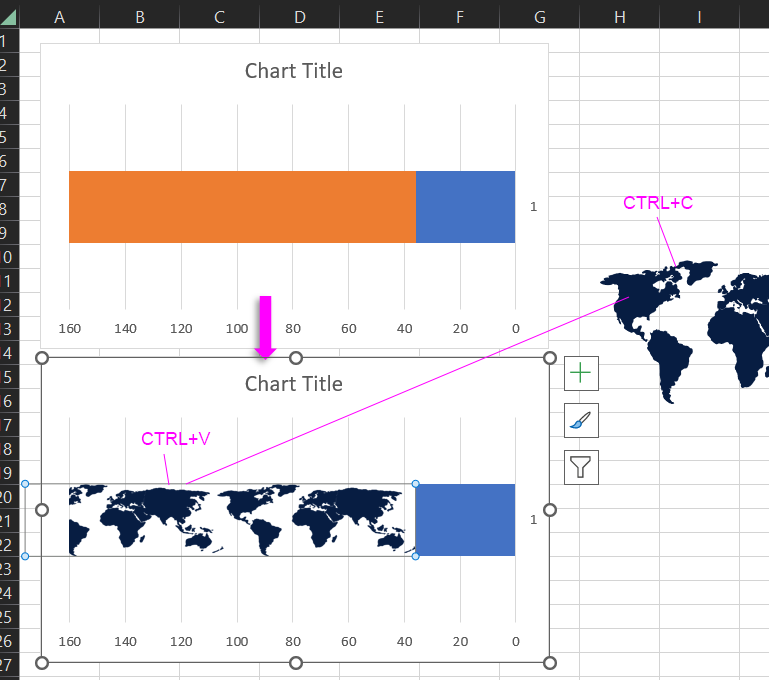Open the Chart Filters funnel button
Viewport: 769px width, 680px height.
pos(581,467)
